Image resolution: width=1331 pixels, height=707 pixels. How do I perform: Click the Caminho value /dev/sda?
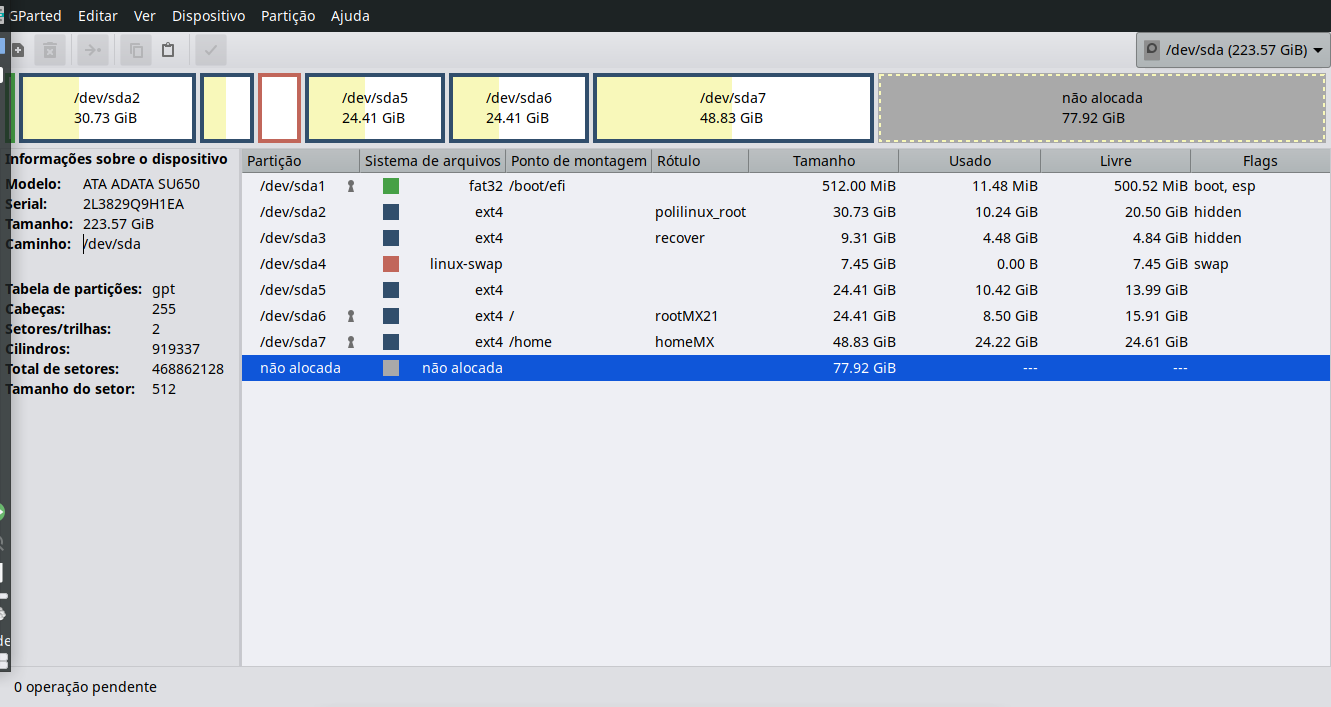112,244
